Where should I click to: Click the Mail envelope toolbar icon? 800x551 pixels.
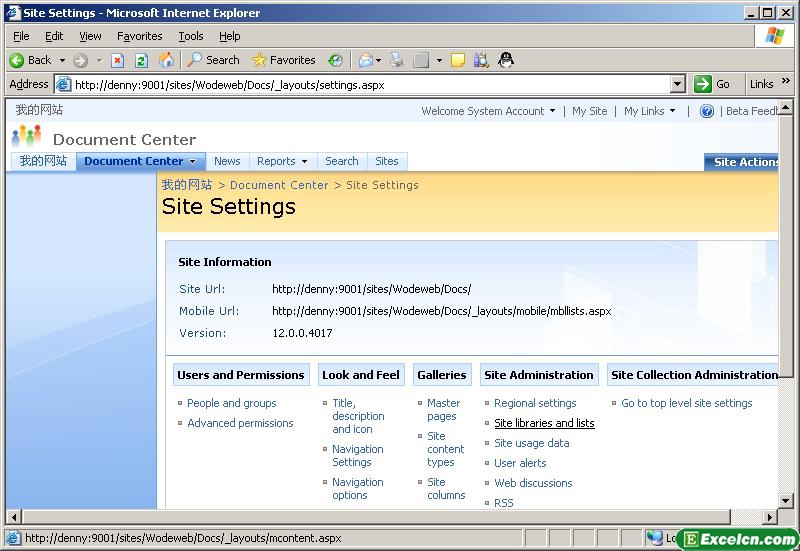pyautogui.click(x=365, y=60)
